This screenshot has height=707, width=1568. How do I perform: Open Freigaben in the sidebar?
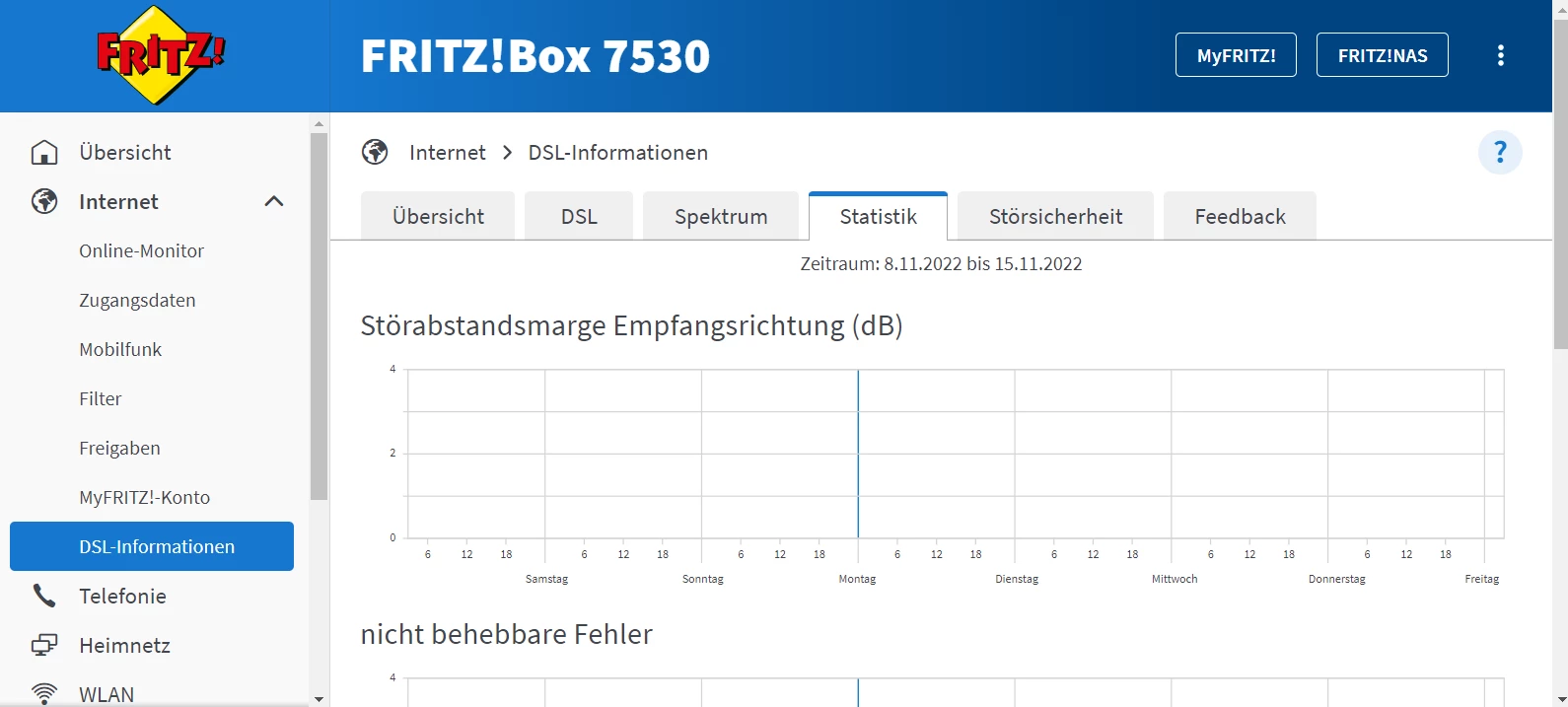[119, 448]
